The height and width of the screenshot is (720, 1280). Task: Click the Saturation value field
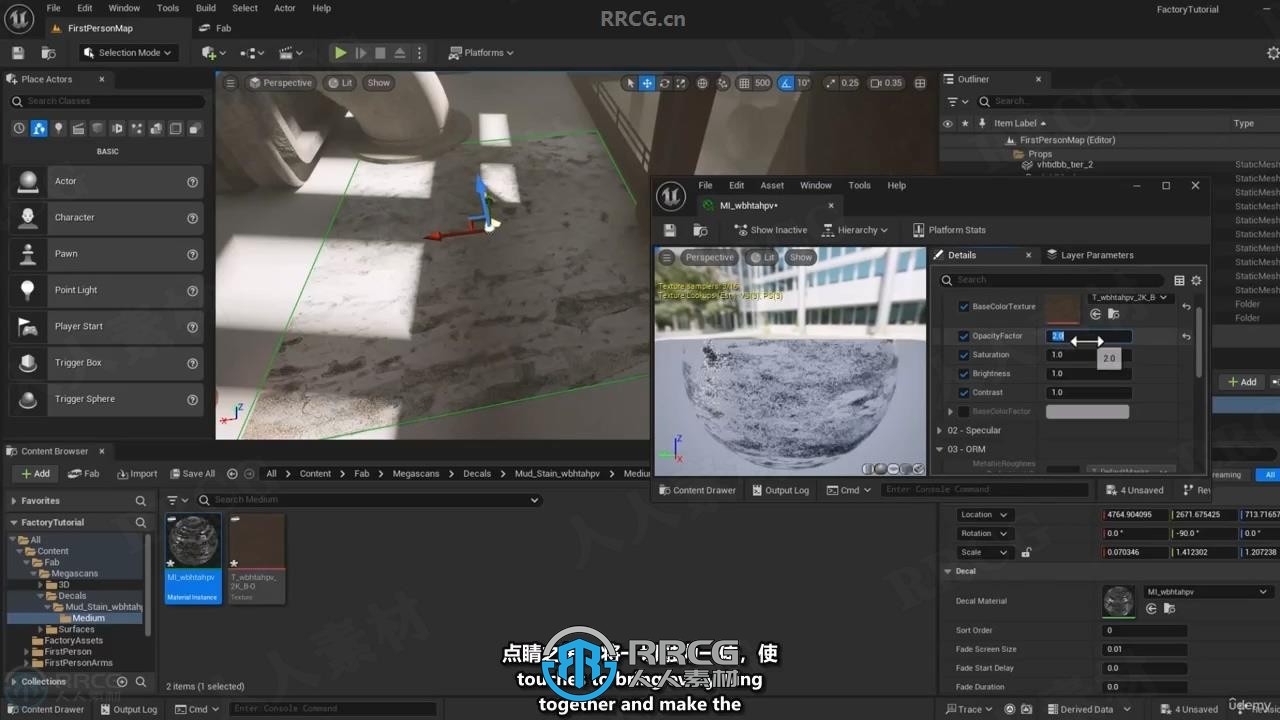click(x=1089, y=355)
